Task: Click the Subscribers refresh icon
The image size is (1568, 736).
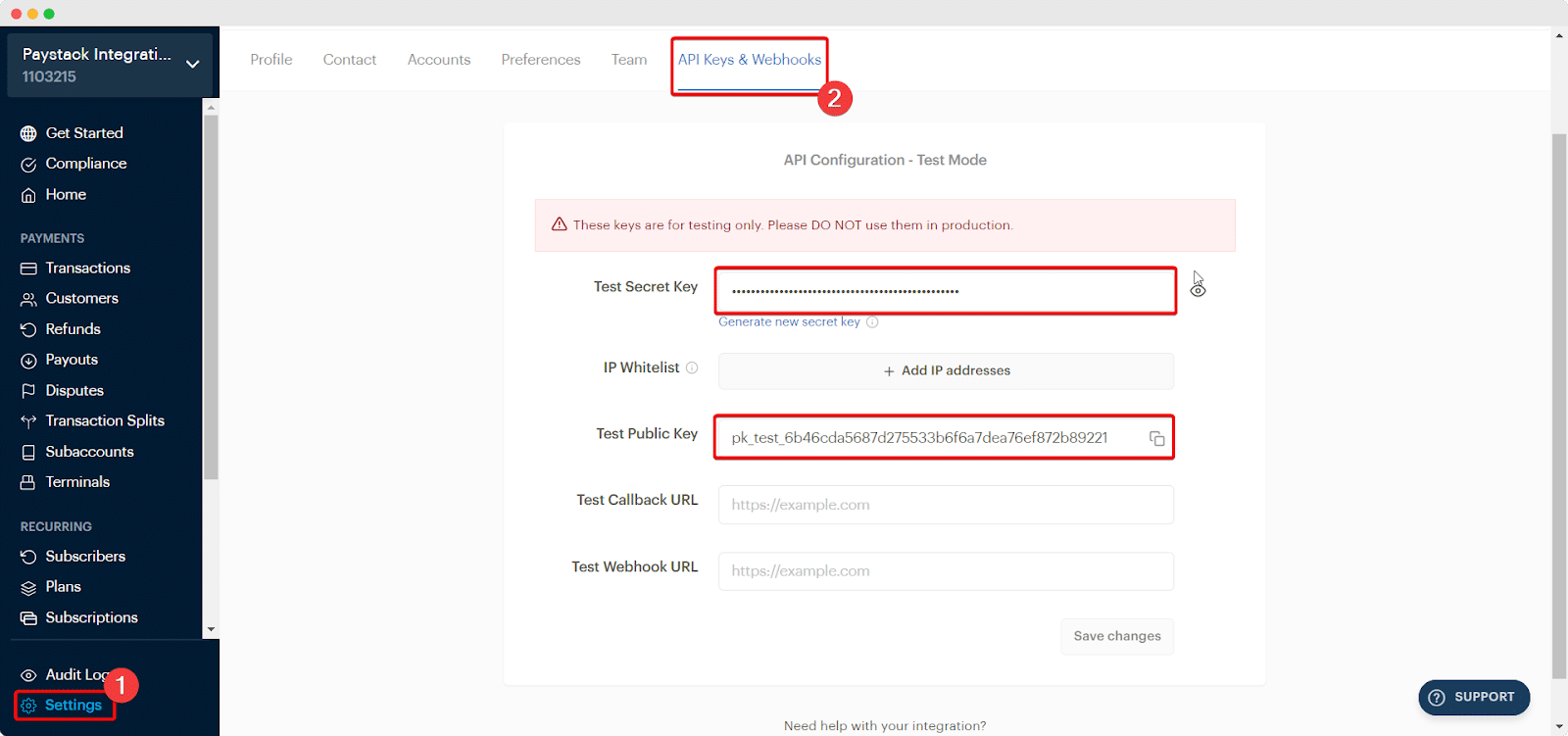Action: point(28,557)
